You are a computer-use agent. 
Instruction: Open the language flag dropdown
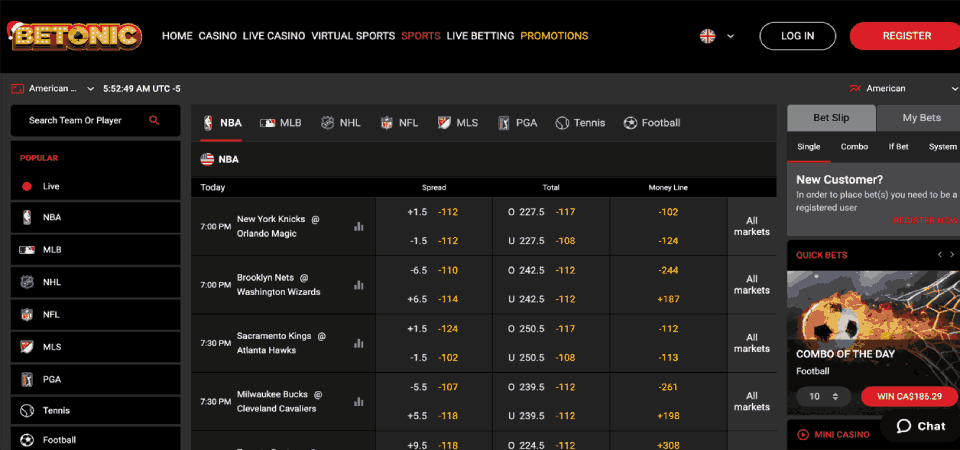(x=717, y=36)
